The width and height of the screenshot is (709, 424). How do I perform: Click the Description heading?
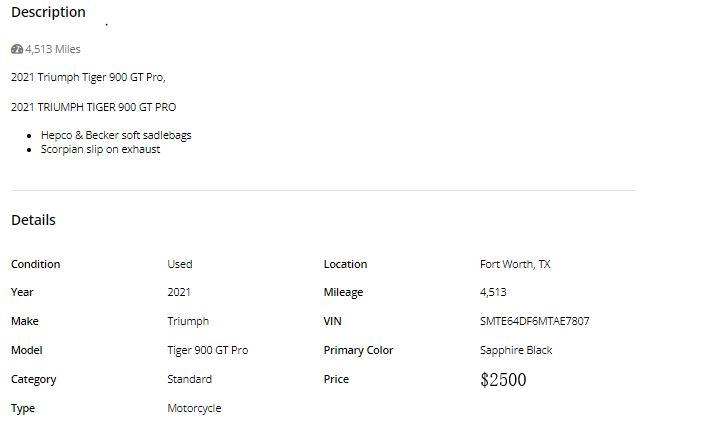[x=48, y=12]
